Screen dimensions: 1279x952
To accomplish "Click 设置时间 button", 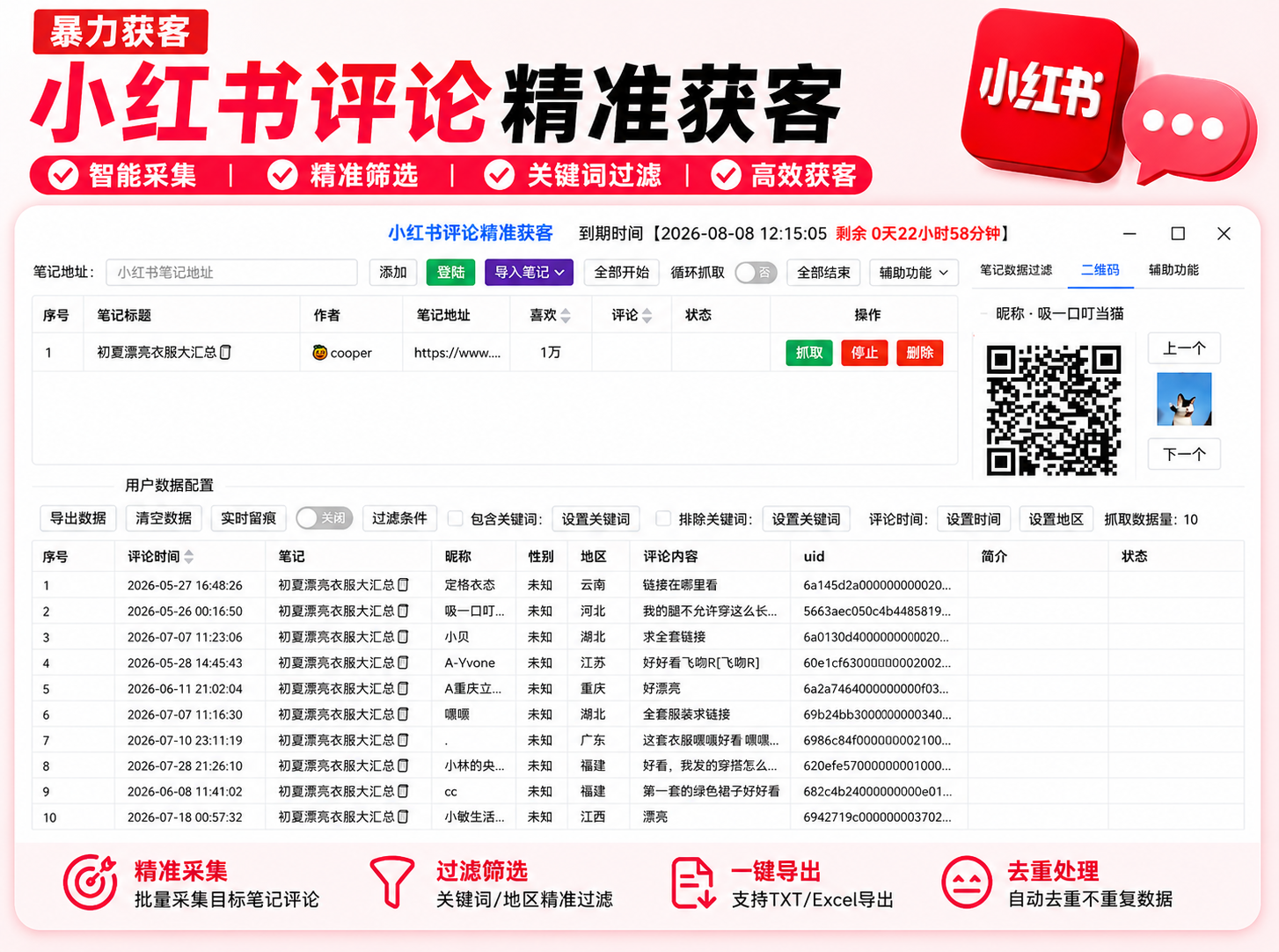I will click(x=974, y=519).
